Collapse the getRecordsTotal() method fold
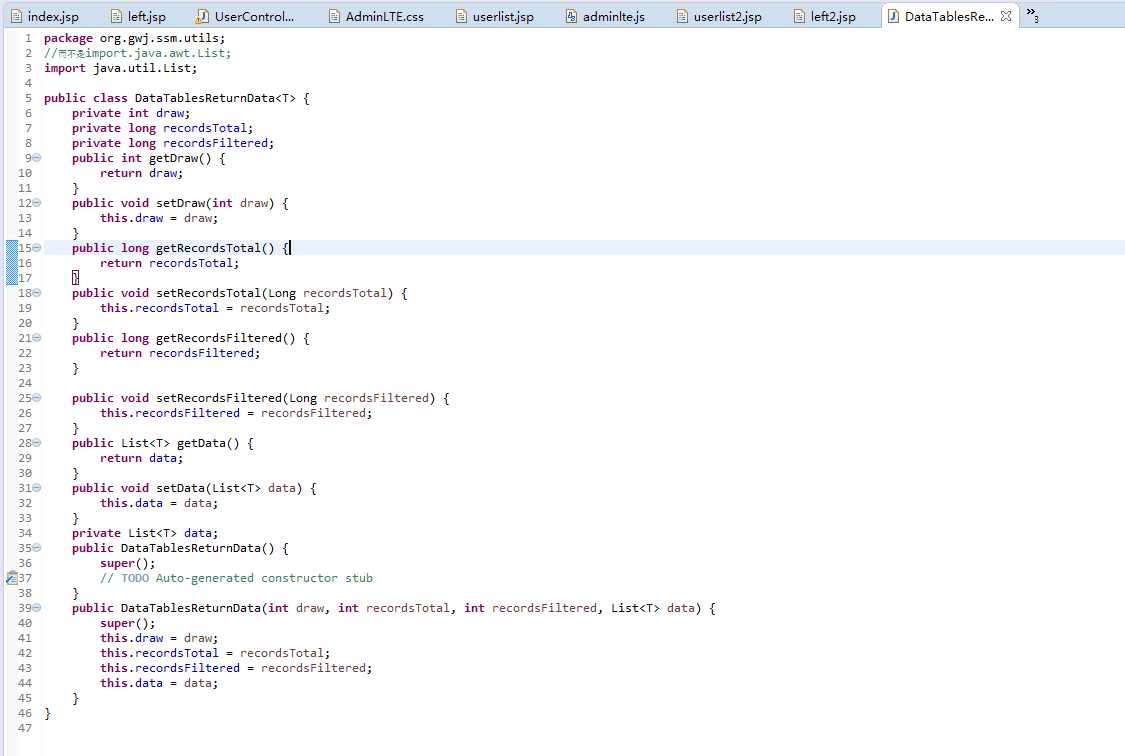1125x756 pixels. tap(37, 248)
